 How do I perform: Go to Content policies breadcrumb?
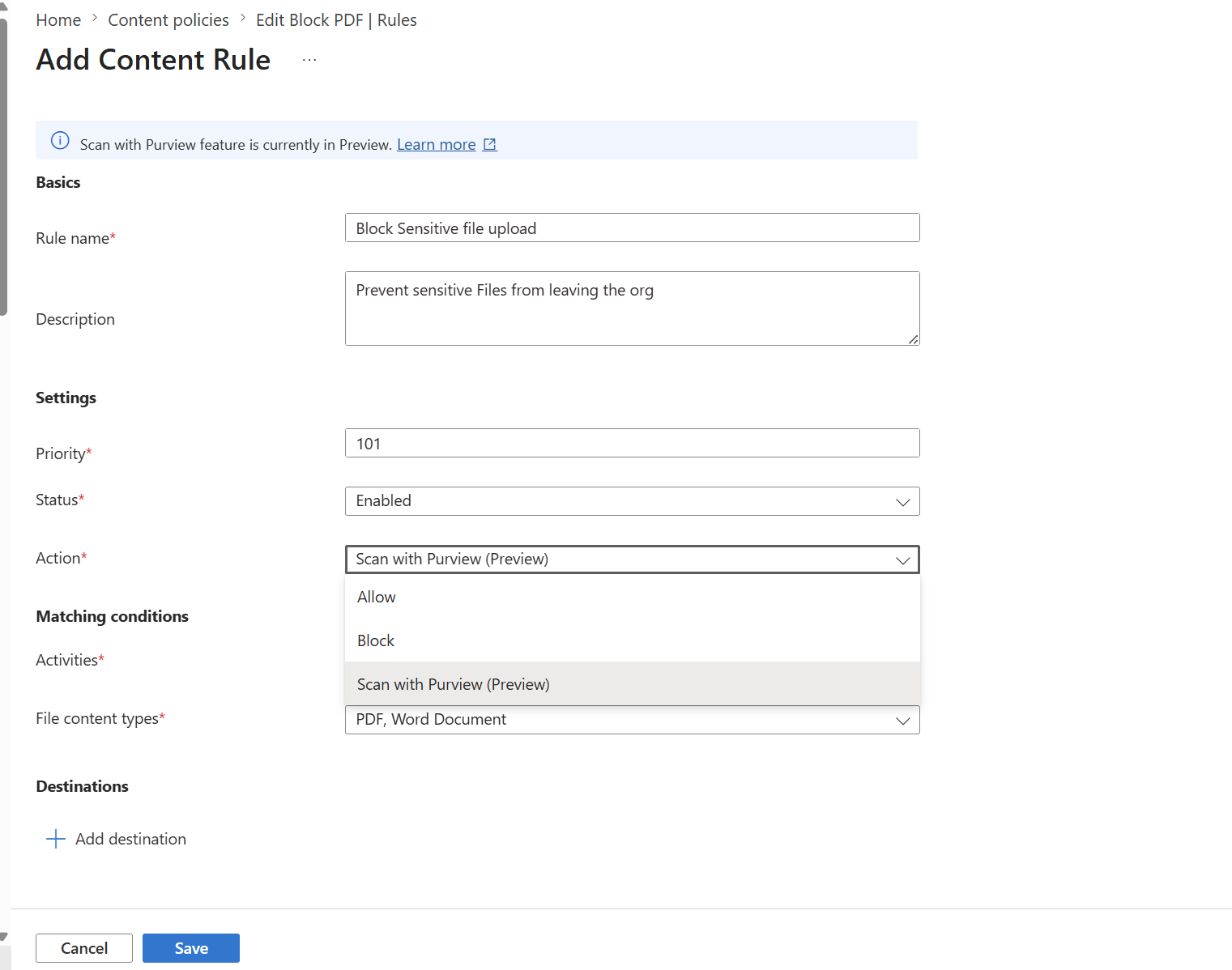pos(168,20)
